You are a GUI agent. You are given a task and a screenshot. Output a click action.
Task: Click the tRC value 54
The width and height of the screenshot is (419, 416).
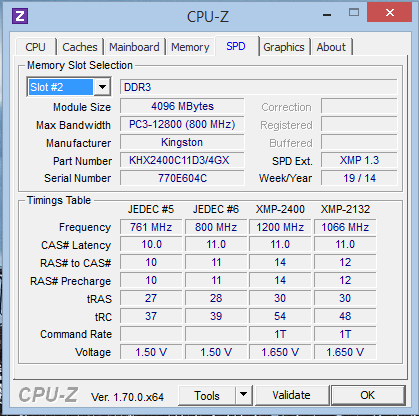pos(280,316)
